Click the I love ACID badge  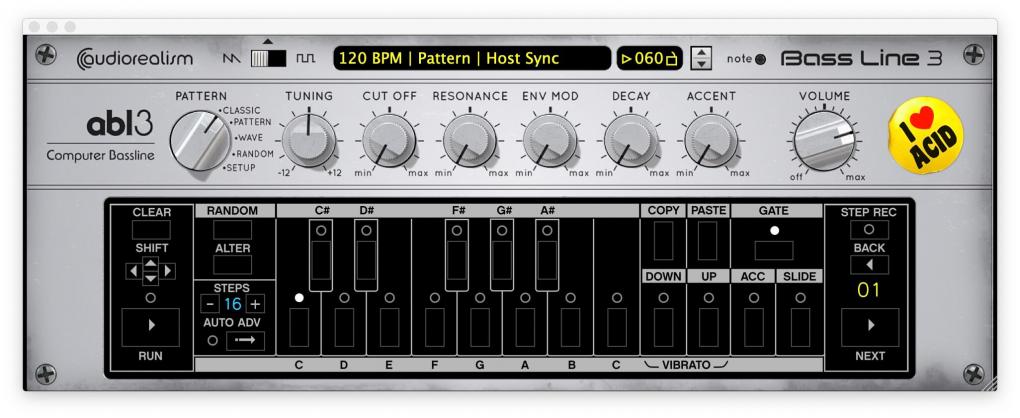(926, 136)
